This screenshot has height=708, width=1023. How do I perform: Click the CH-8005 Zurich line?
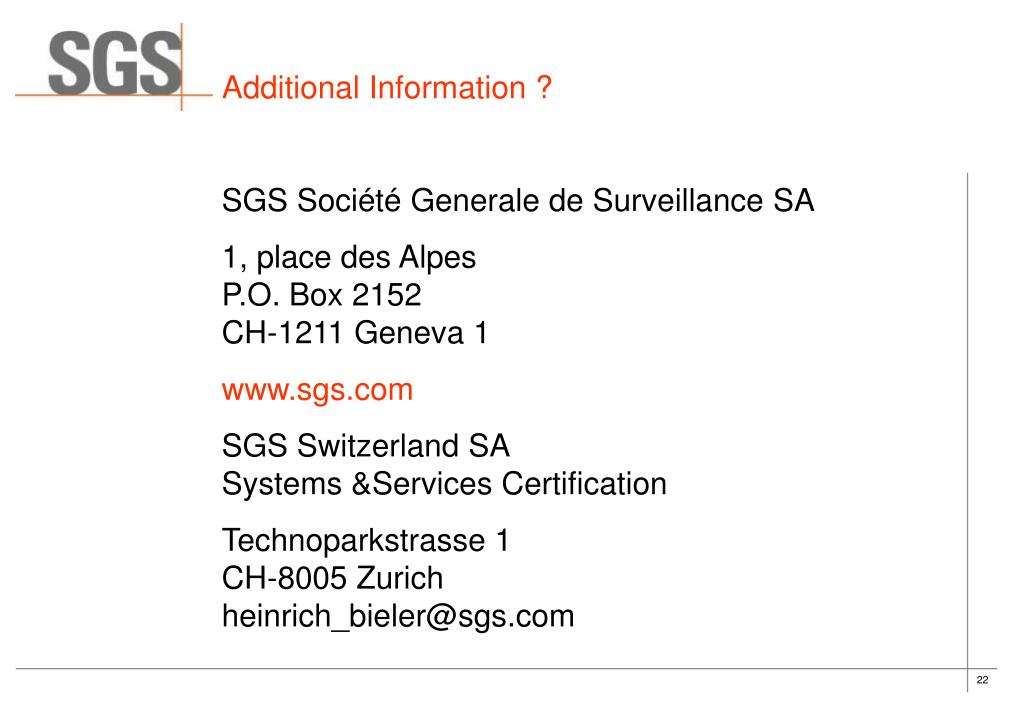(333, 578)
